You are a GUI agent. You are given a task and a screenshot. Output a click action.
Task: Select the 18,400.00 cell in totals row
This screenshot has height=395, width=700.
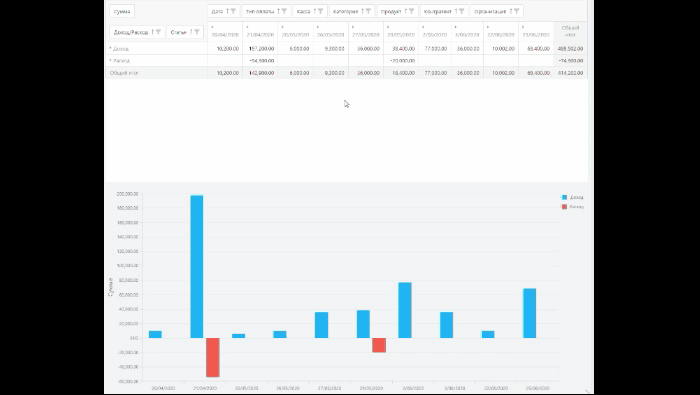click(400, 73)
